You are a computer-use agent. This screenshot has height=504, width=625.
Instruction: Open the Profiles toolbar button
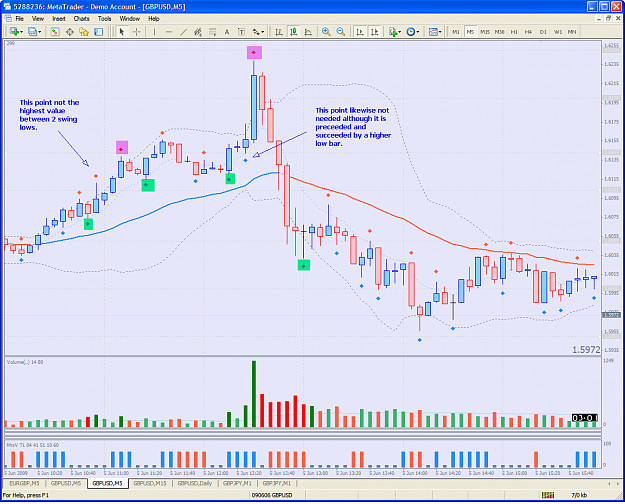click(32, 32)
